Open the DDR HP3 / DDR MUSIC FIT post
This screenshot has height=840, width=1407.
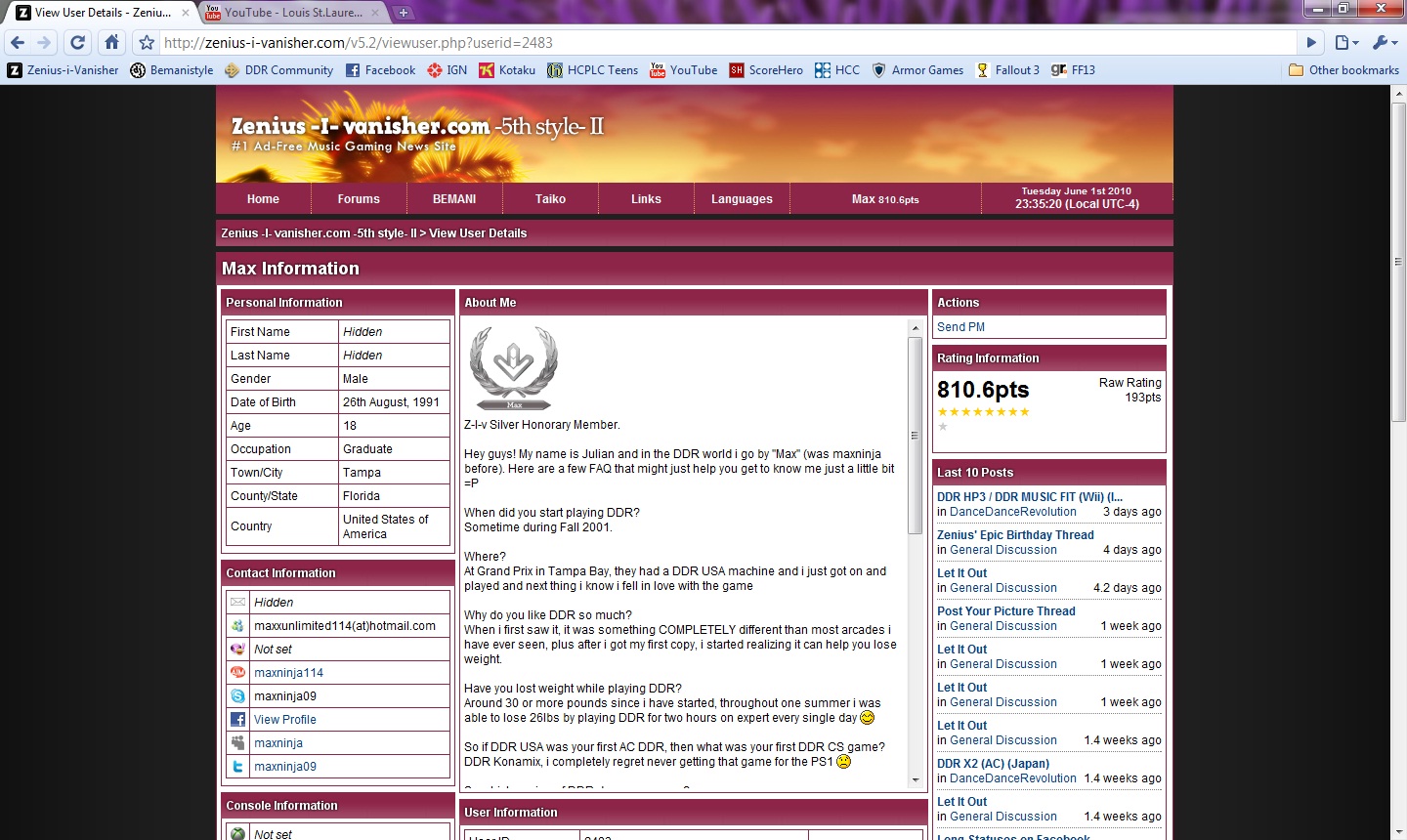tap(1030, 497)
